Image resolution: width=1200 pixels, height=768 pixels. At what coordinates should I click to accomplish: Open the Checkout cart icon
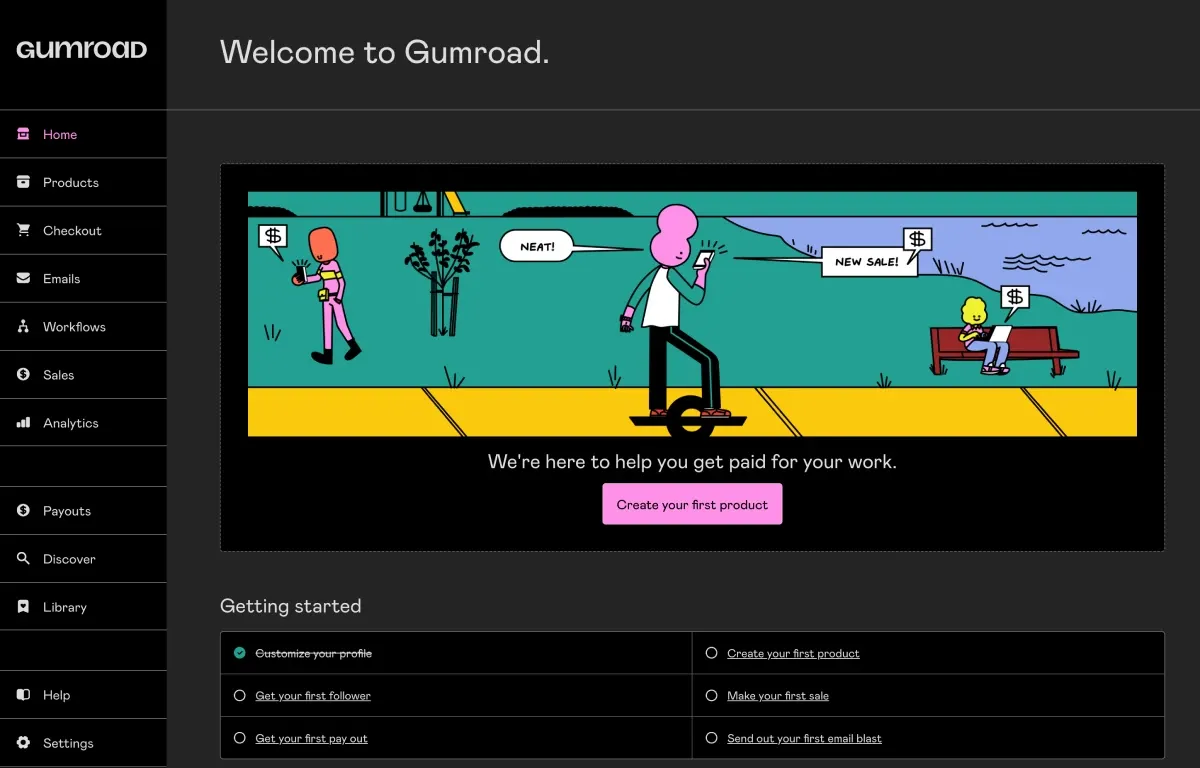click(24, 230)
